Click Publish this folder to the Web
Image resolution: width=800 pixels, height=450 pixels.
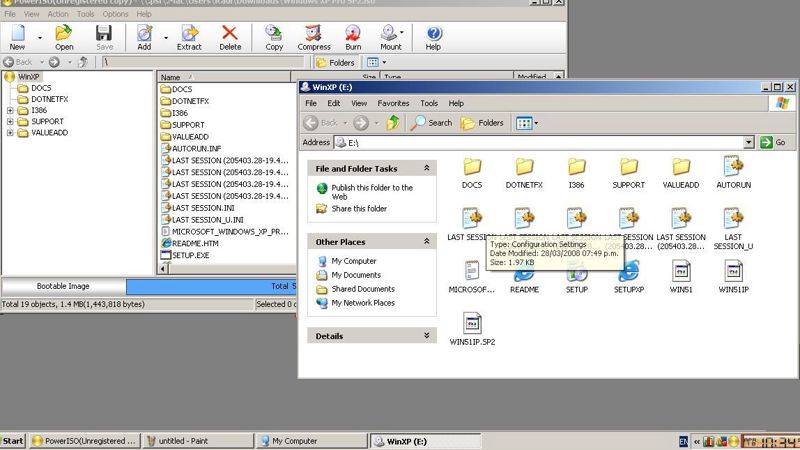(372, 192)
